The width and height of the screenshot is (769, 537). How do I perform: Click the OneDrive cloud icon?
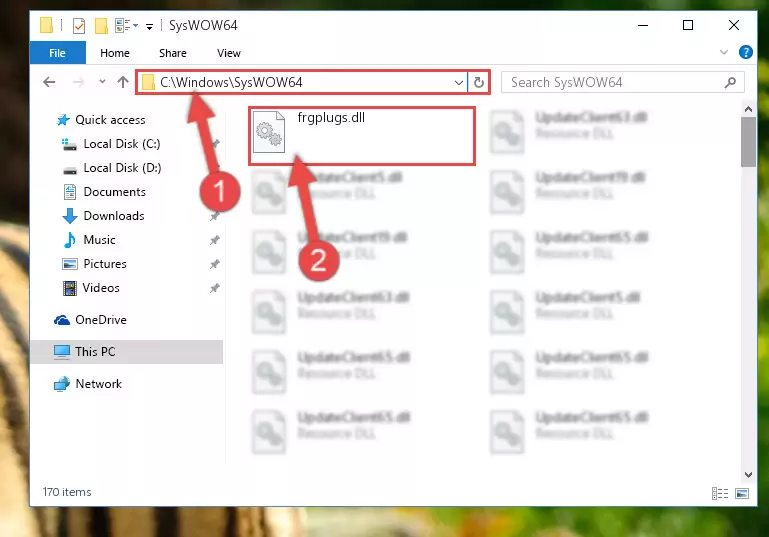(x=62, y=320)
